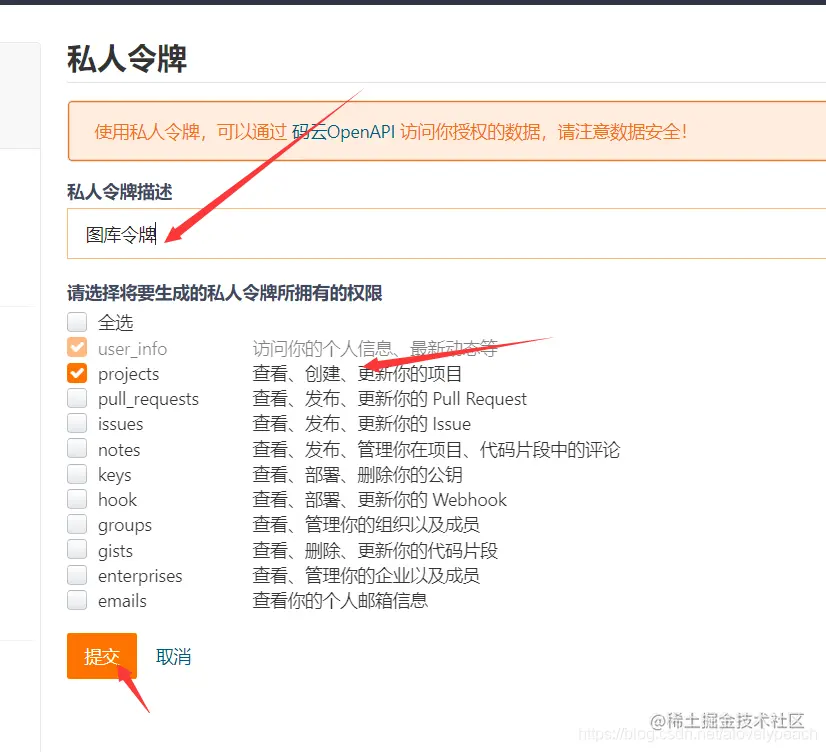826x752 pixels.
Task: Click the 取消 cancel link
Action: [x=174, y=658]
